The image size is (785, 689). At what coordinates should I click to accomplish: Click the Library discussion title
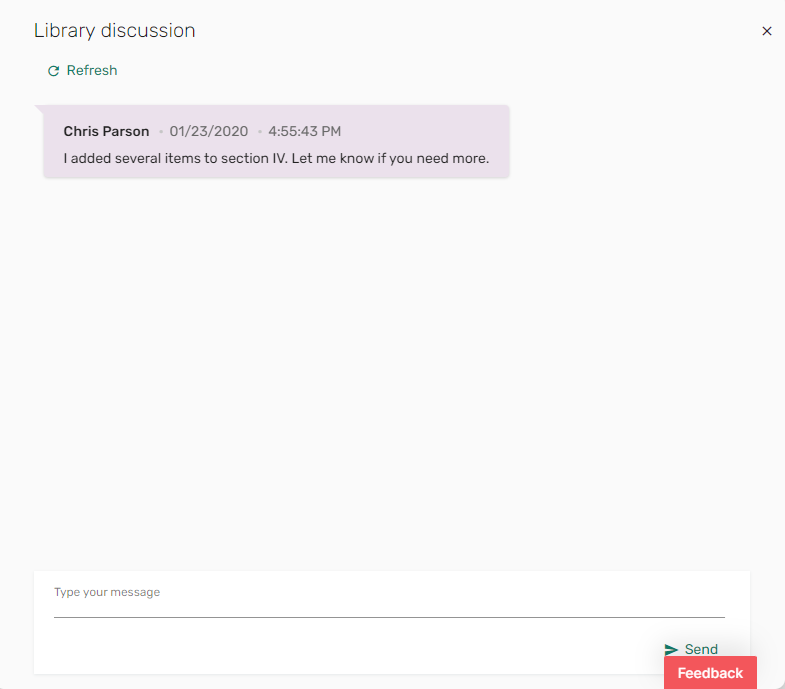(x=115, y=31)
